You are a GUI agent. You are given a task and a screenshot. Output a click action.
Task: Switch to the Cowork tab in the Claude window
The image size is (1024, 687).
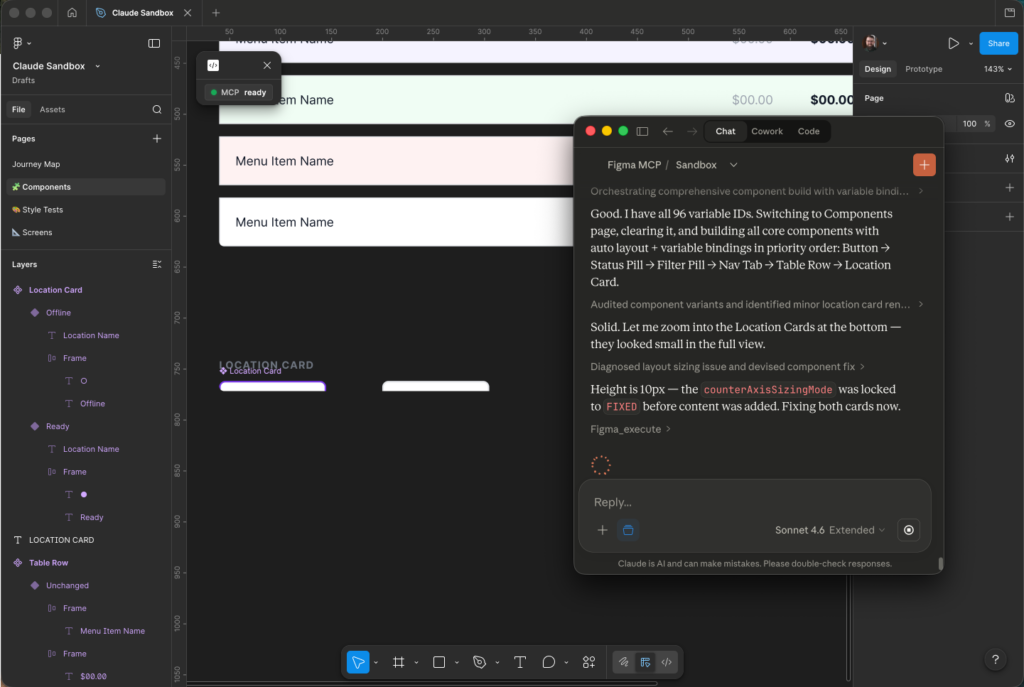[x=767, y=130]
